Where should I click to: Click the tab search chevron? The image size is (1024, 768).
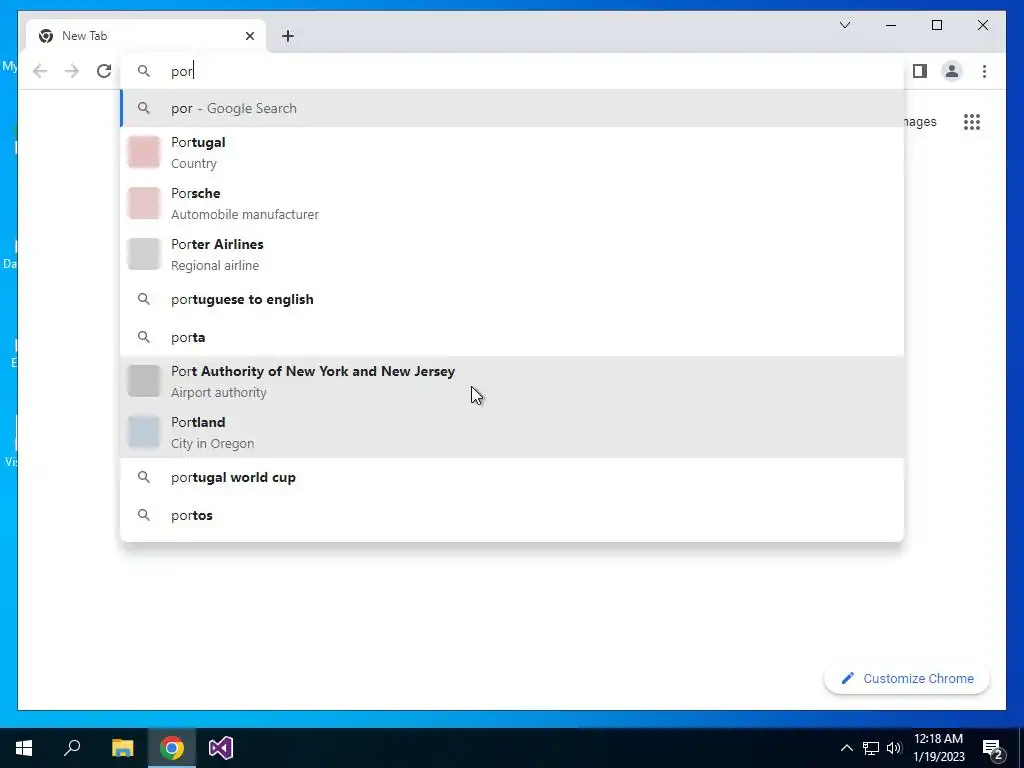844,25
